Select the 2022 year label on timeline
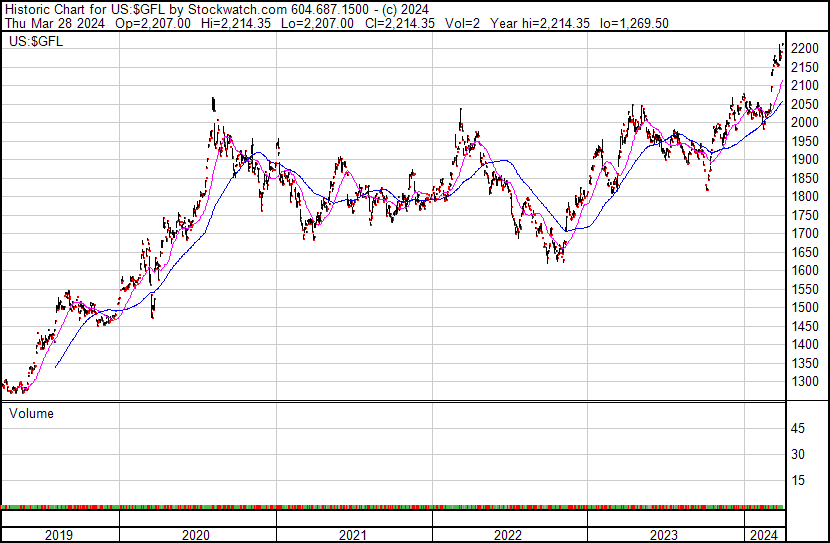Viewport: 830px width, 543px height. 509,536
